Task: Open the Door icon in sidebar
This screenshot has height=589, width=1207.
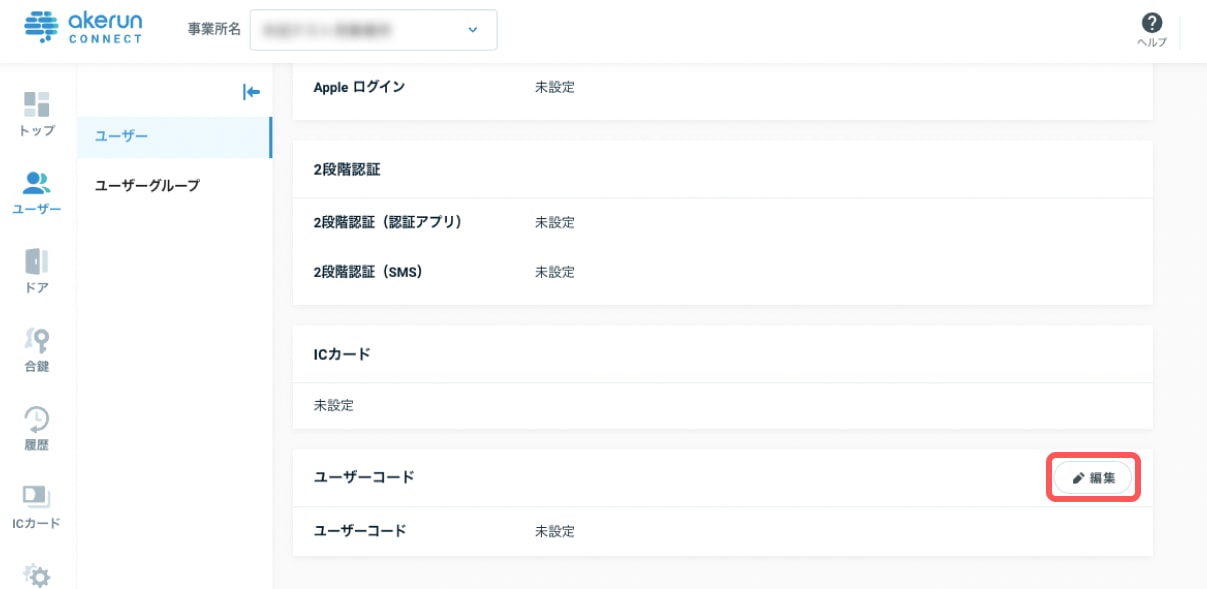Action: (37, 262)
